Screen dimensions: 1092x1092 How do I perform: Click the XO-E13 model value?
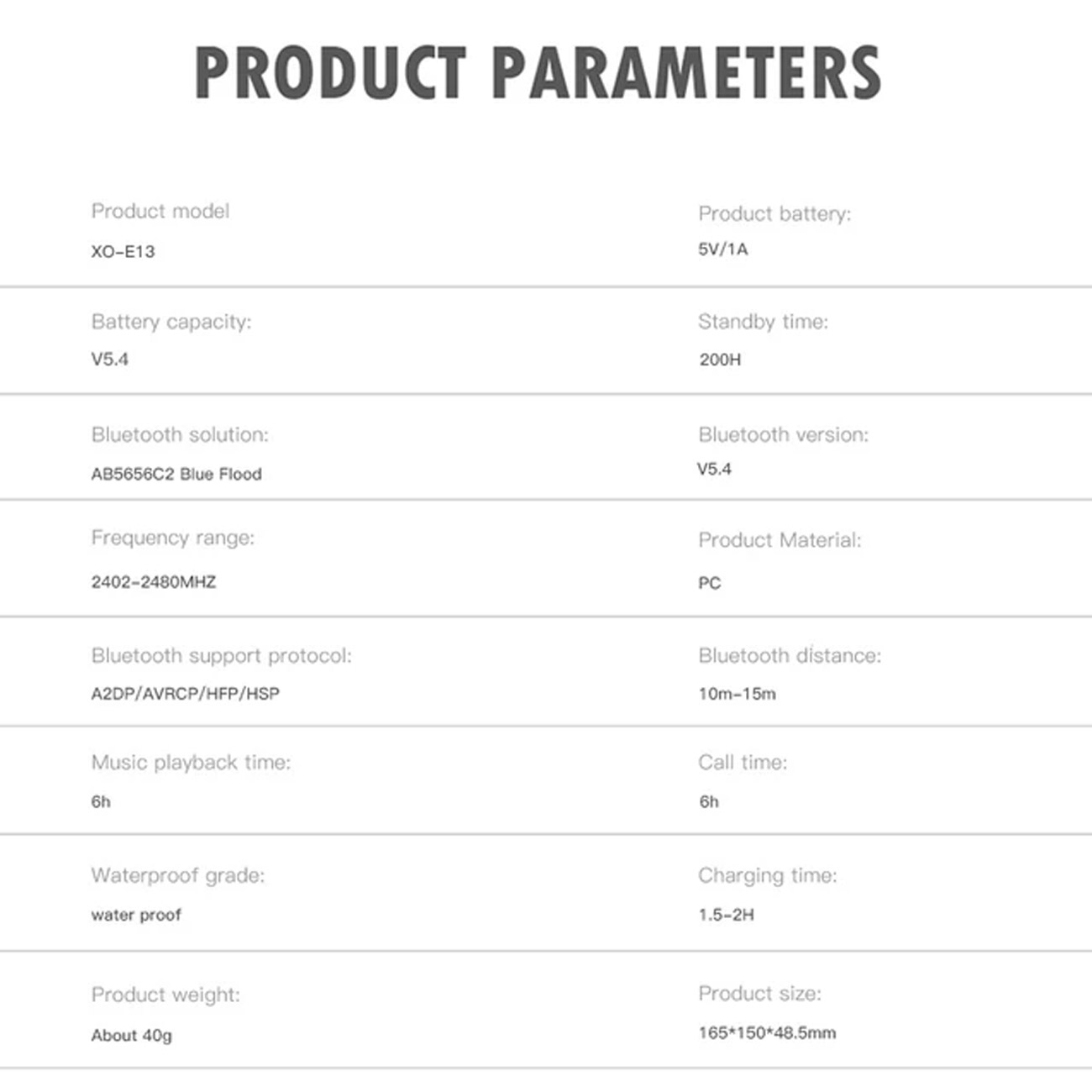(123, 251)
